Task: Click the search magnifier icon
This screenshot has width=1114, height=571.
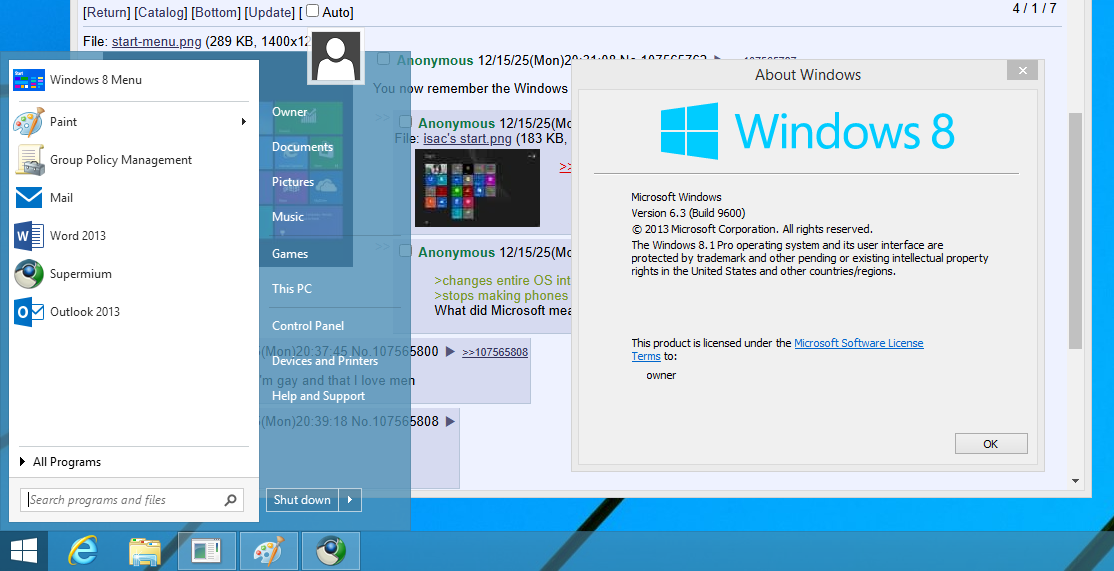Action: [230, 500]
